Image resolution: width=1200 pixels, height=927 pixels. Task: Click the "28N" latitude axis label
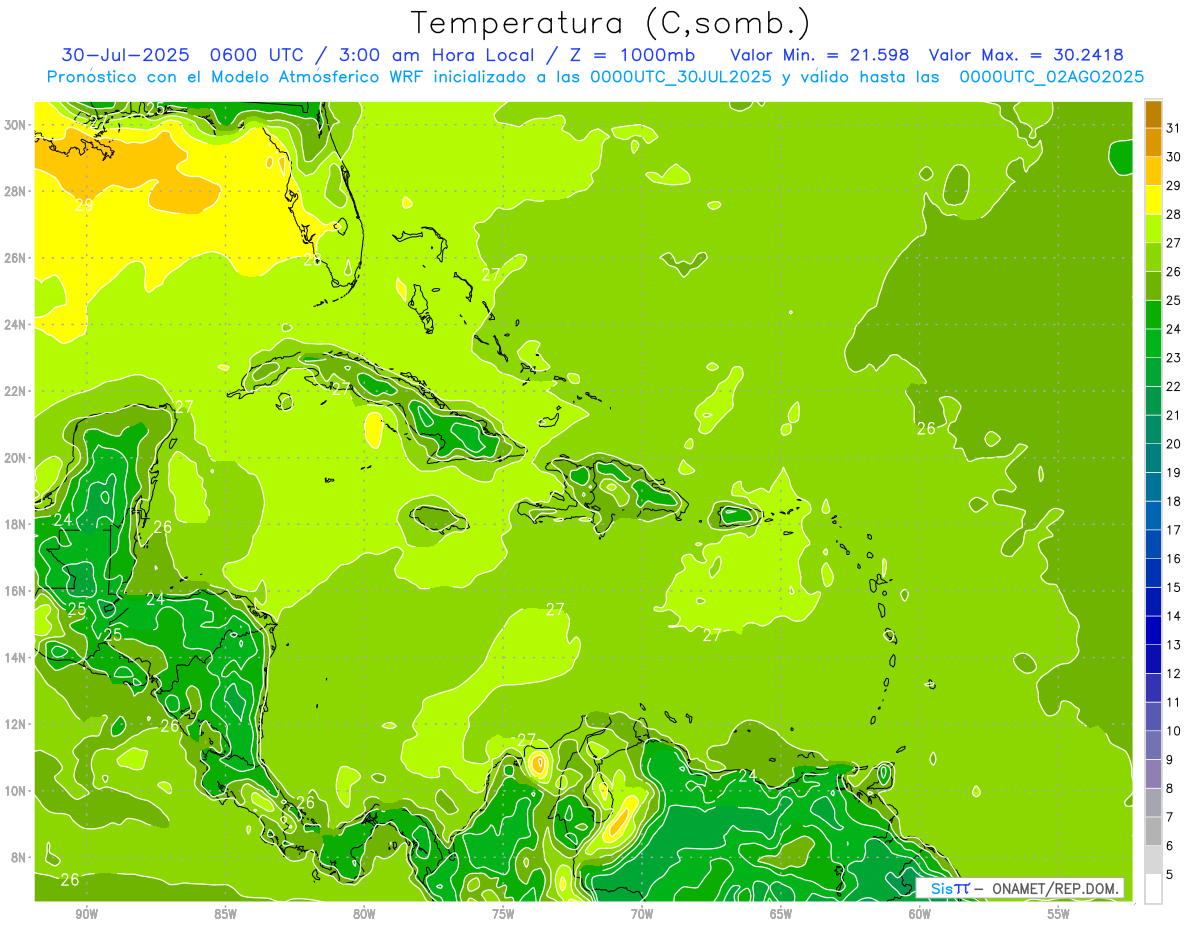(x=15, y=191)
